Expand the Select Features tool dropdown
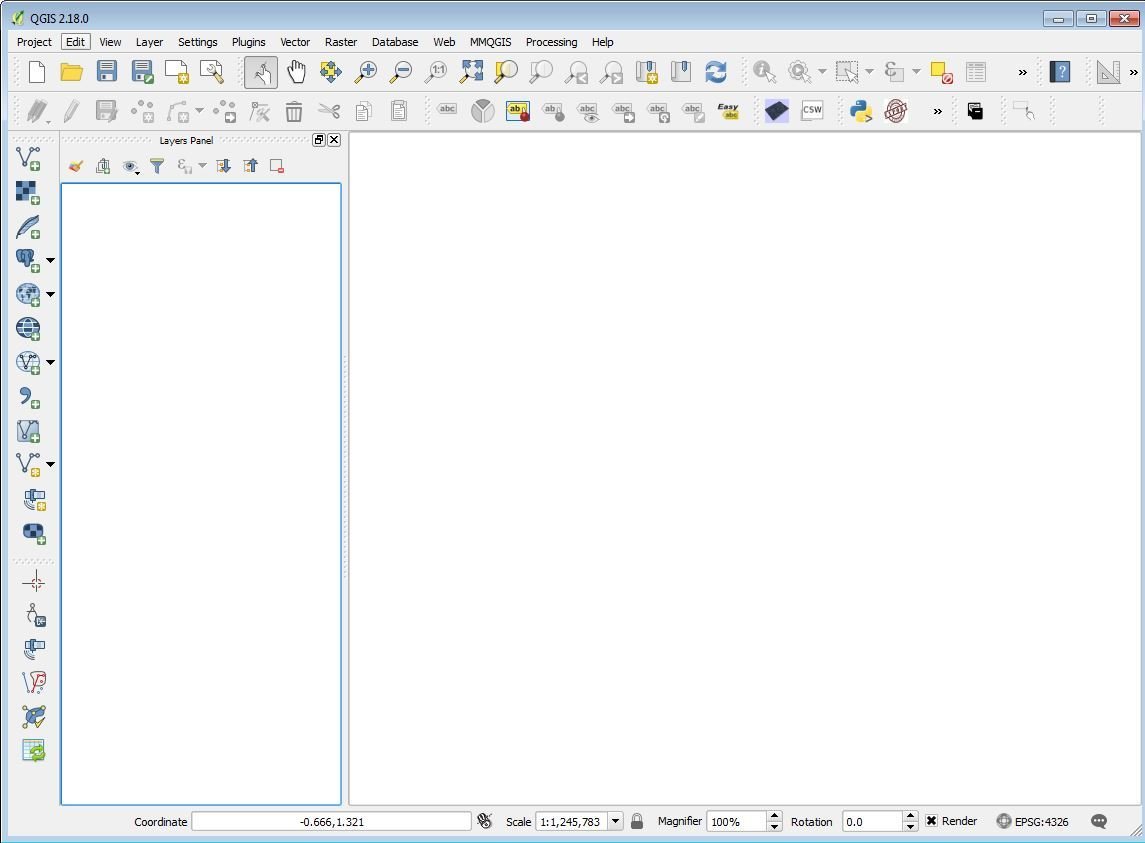 coord(869,72)
